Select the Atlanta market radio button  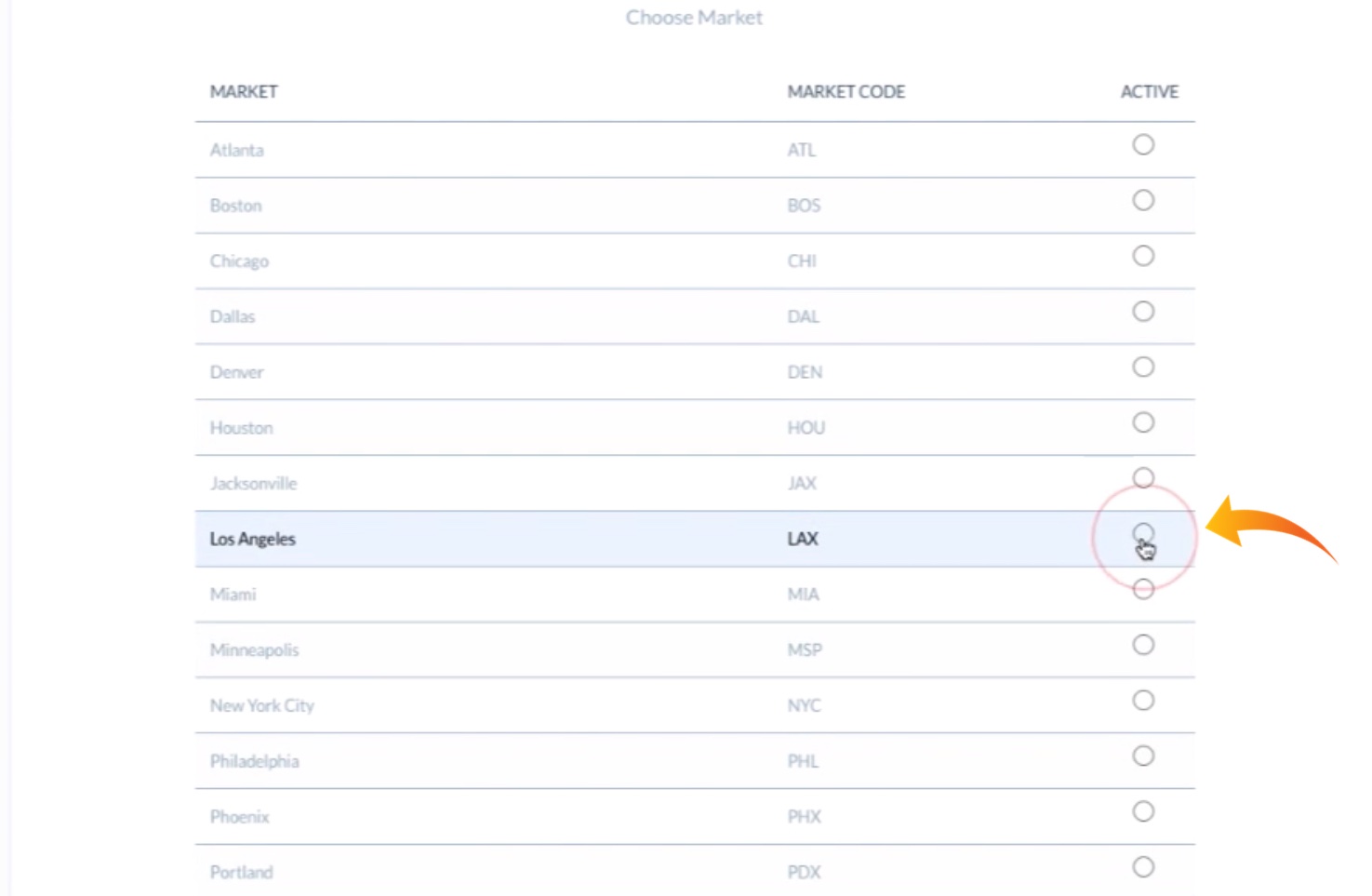coord(1143,145)
